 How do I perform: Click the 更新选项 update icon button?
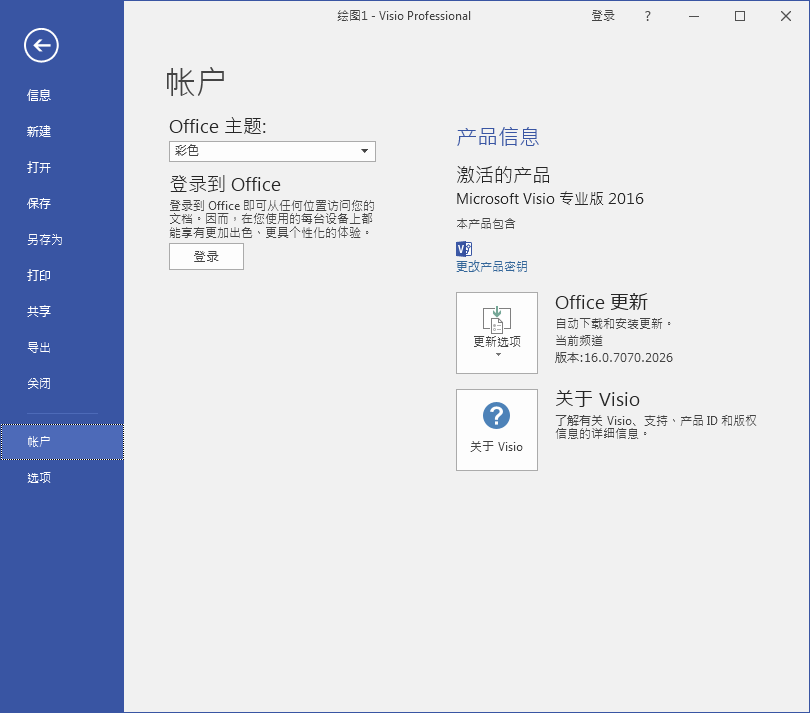(496, 333)
